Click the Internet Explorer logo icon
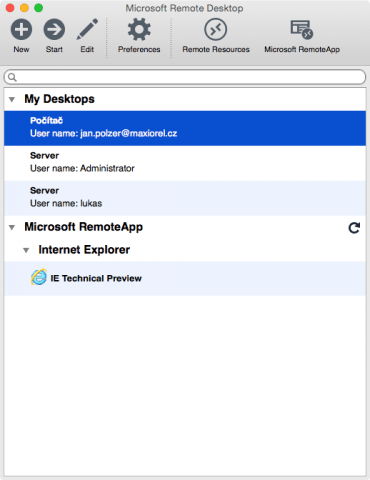Image resolution: width=370 pixels, height=480 pixels. [39, 277]
